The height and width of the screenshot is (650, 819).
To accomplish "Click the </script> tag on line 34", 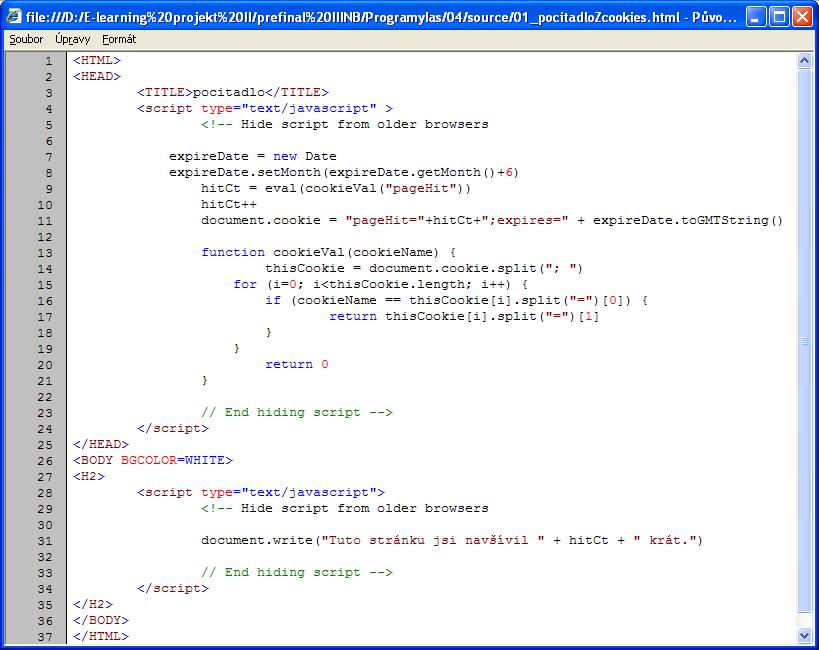I will (x=173, y=588).
